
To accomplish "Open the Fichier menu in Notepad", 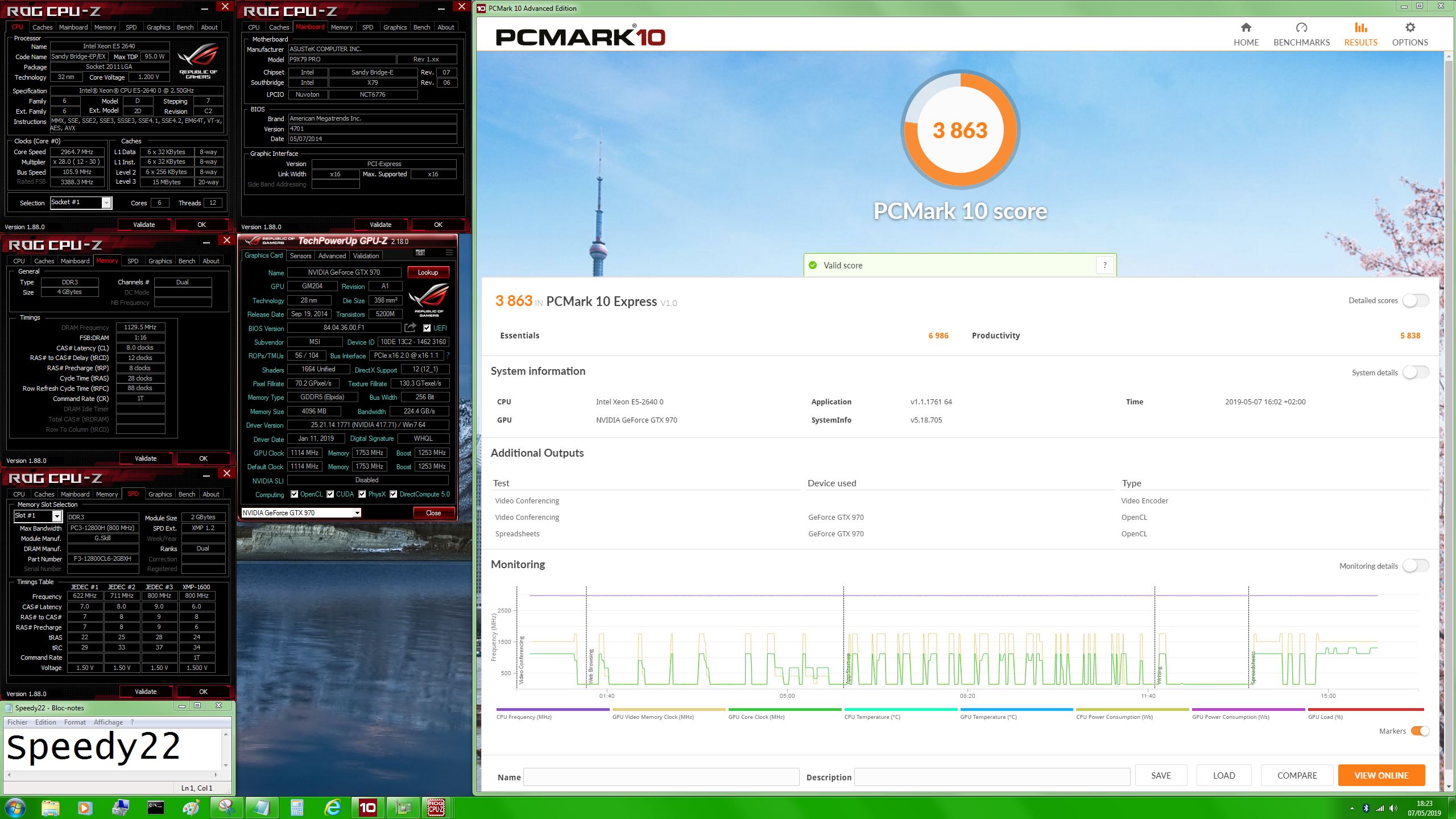I will 17,722.
